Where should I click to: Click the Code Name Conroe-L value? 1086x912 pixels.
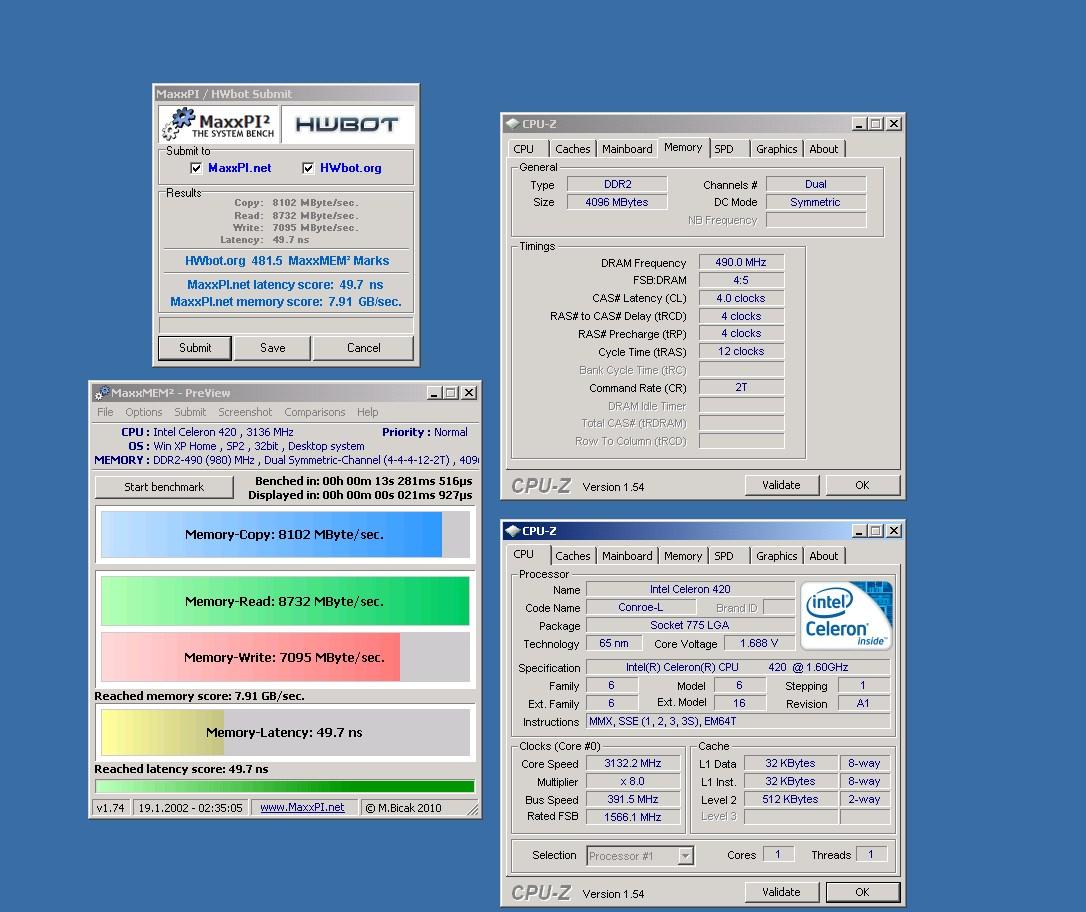point(641,607)
